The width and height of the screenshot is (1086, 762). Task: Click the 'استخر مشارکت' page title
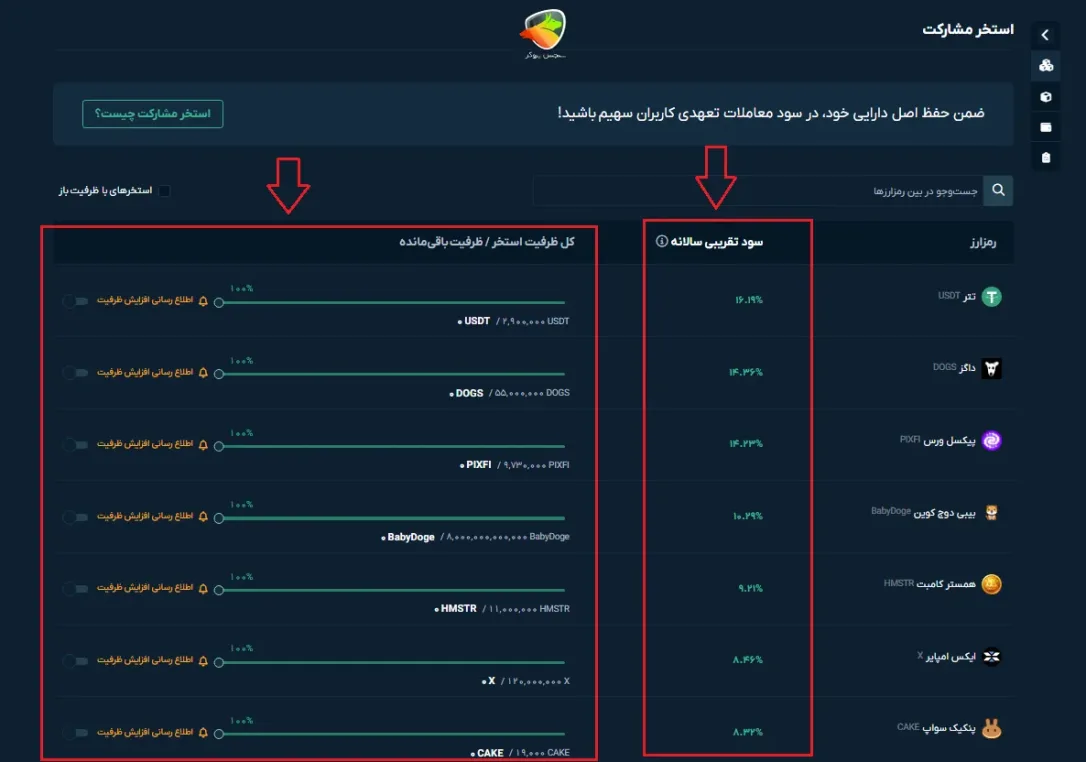tap(968, 29)
